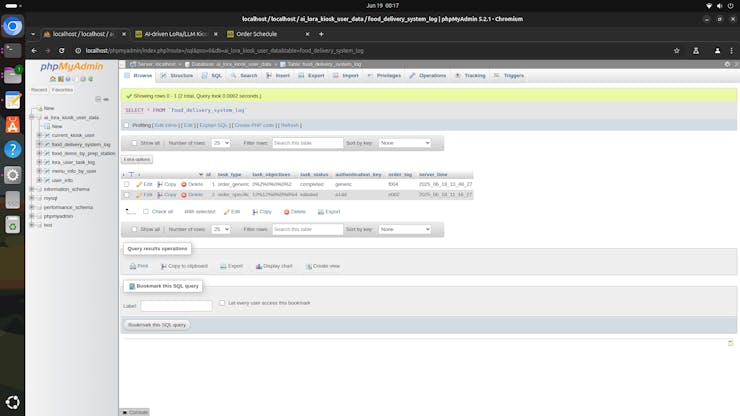Open the Chromium profile icon
The height and width of the screenshot is (416, 740).
717,51
